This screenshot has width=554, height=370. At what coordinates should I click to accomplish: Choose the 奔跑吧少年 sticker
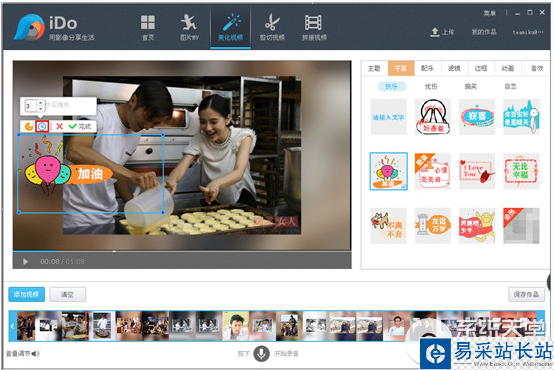click(x=477, y=226)
